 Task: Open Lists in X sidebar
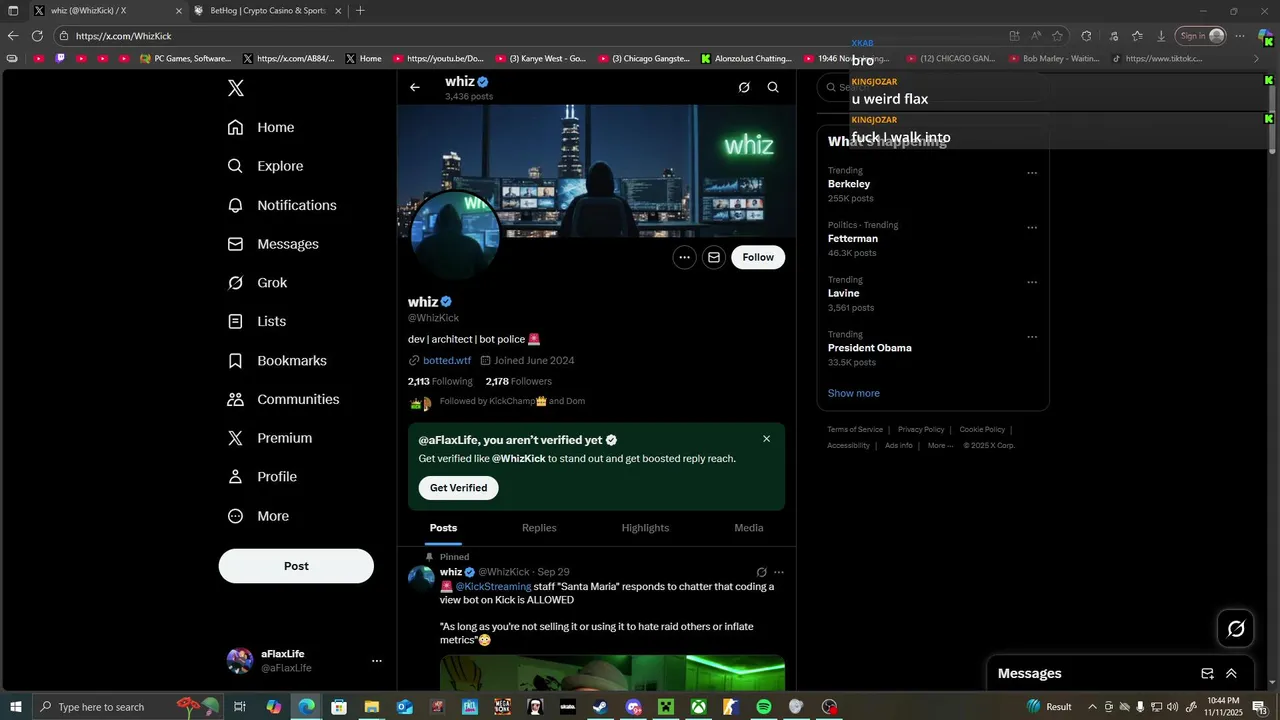(256, 321)
